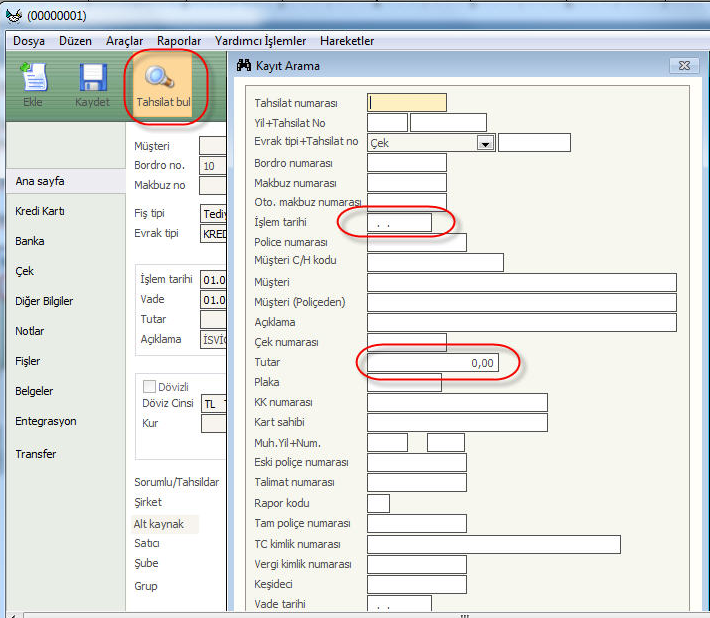The width and height of the screenshot is (710, 618).
Task: Select the Banka side tab
Action: (30, 241)
